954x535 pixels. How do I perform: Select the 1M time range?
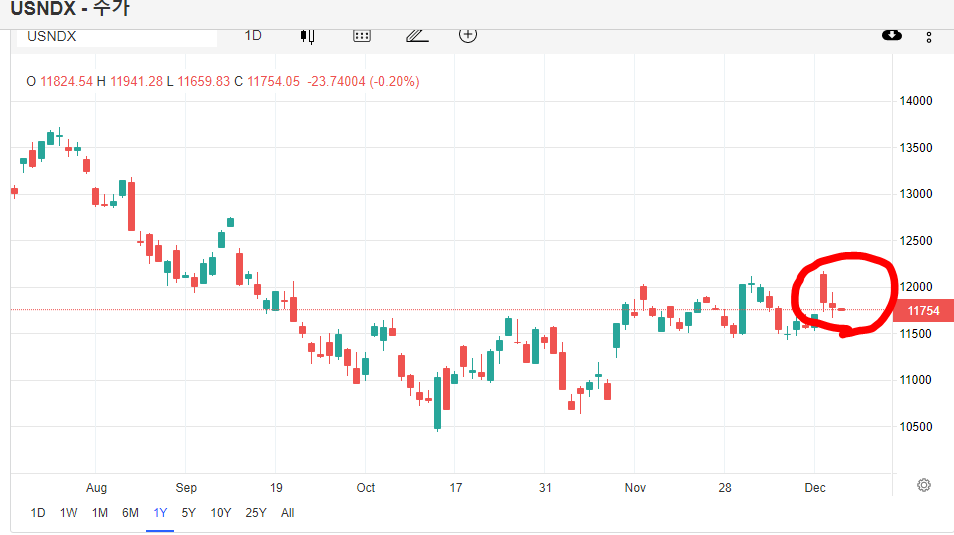[100, 512]
